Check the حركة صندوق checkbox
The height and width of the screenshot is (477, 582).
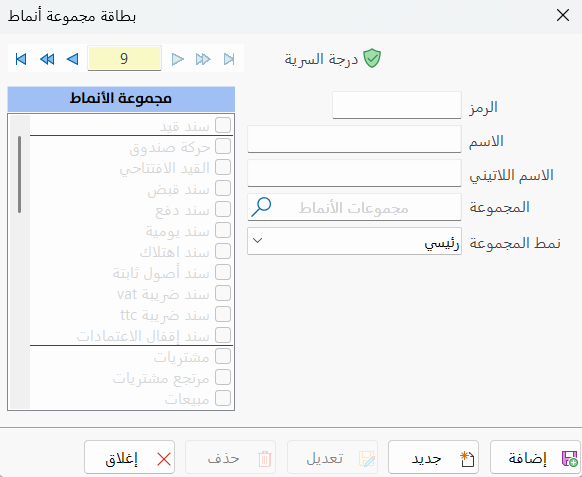tap(223, 146)
